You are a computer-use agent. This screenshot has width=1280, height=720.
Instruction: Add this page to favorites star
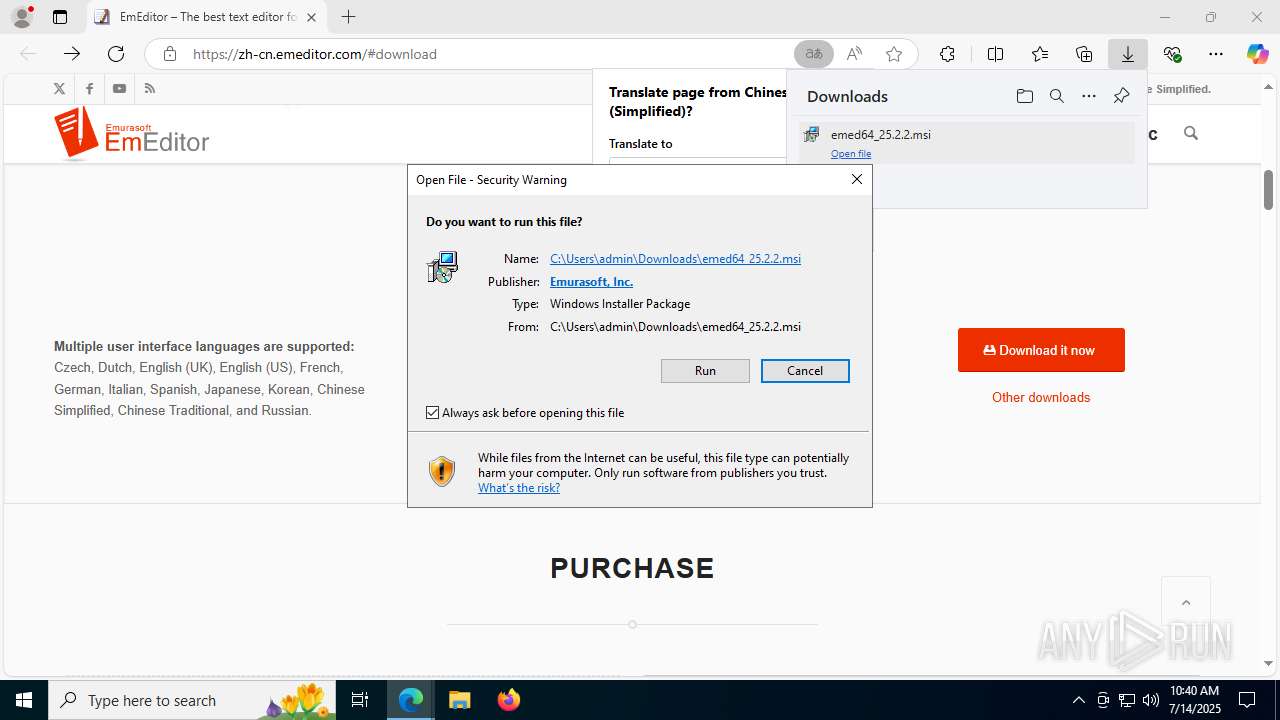[x=894, y=54]
